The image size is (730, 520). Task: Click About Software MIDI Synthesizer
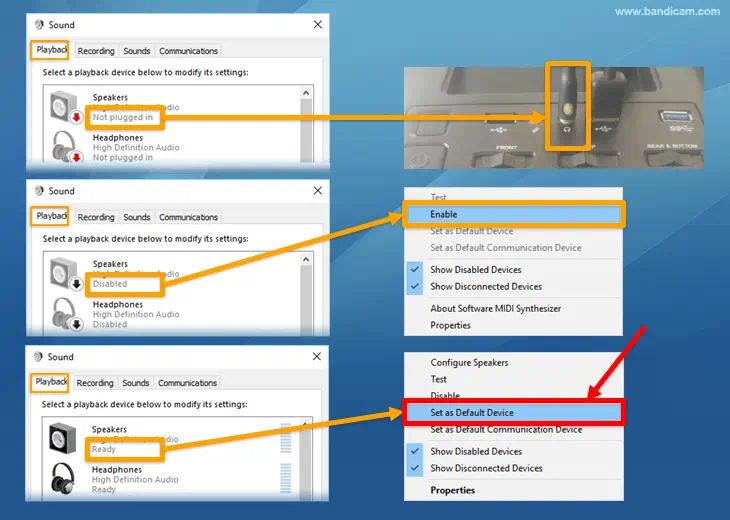pyautogui.click(x=496, y=308)
